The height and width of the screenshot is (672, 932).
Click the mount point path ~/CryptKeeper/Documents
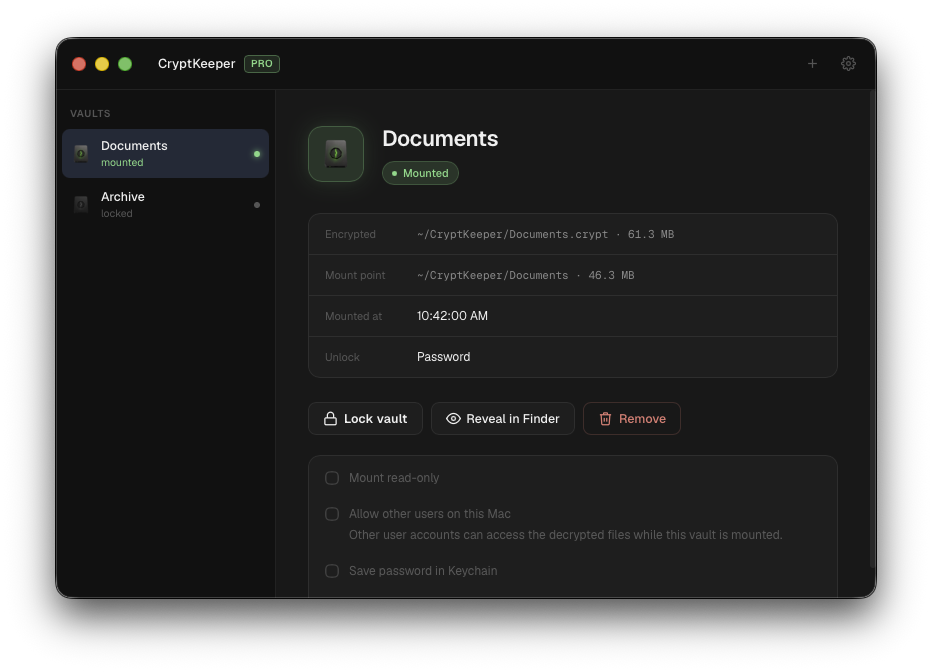coord(492,275)
